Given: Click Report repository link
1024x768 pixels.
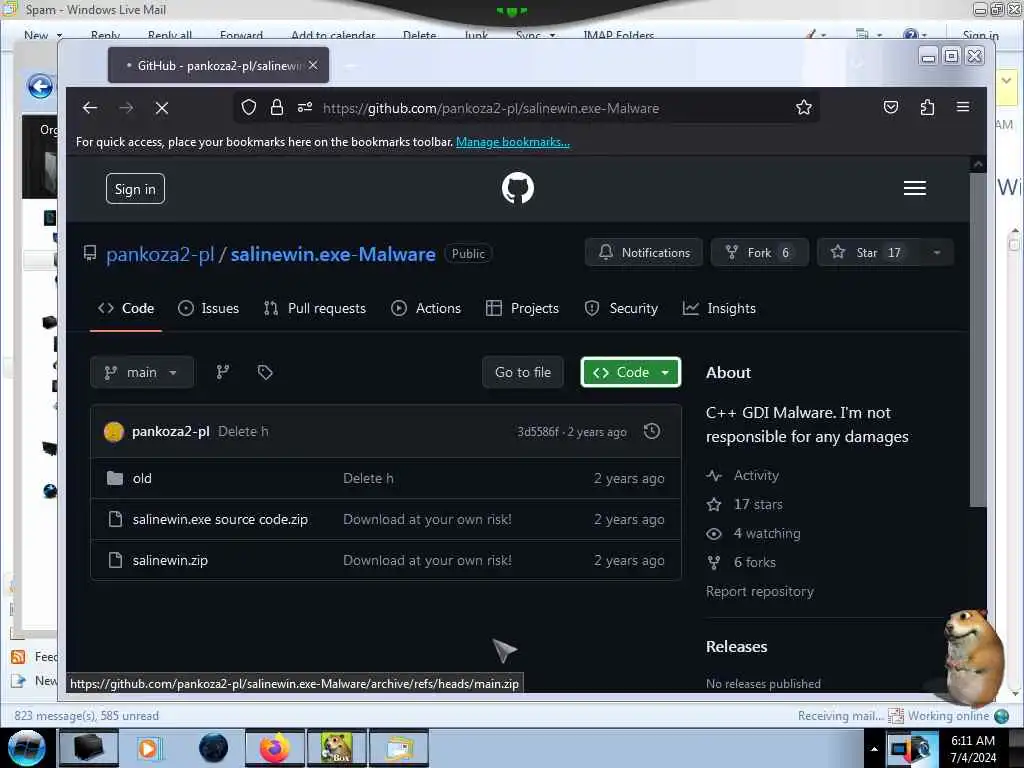Looking at the screenshot, I should (760, 591).
